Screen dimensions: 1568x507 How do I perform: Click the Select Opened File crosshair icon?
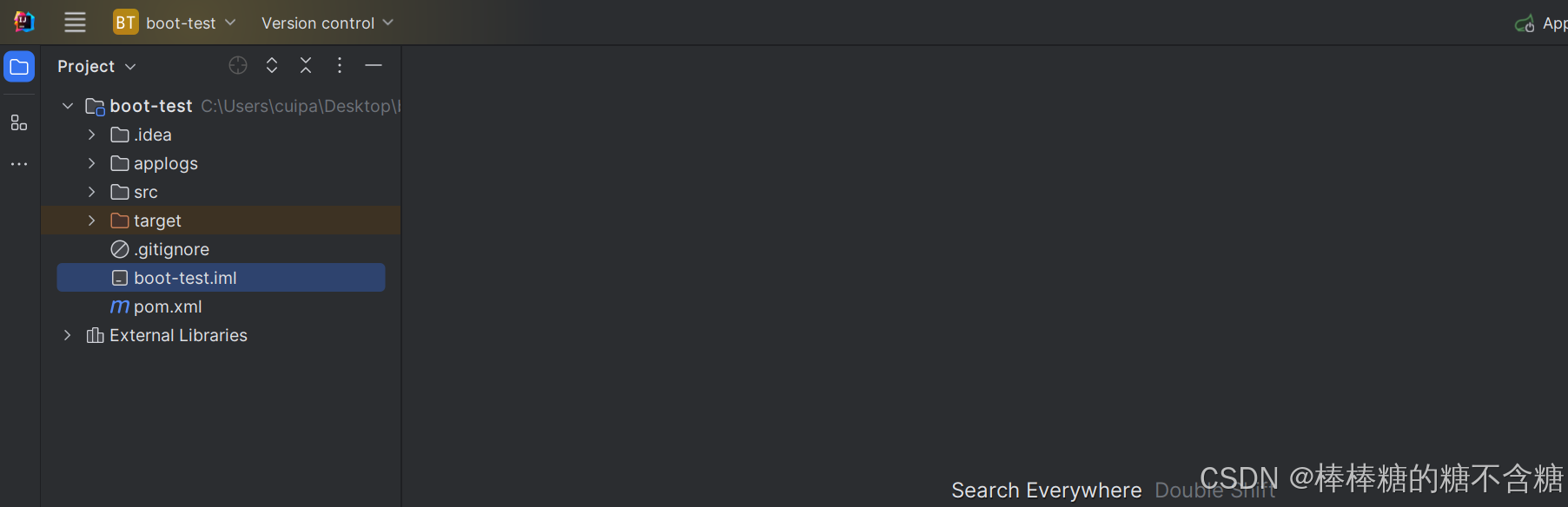click(x=238, y=65)
